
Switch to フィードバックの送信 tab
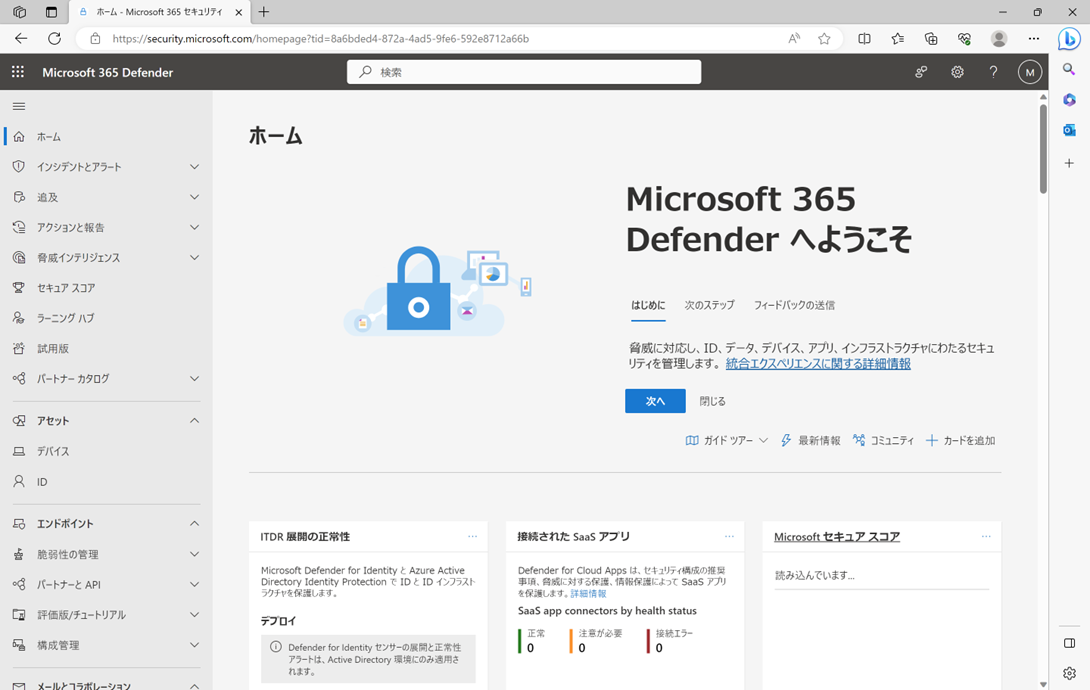pyautogui.click(x=795, y=305)
